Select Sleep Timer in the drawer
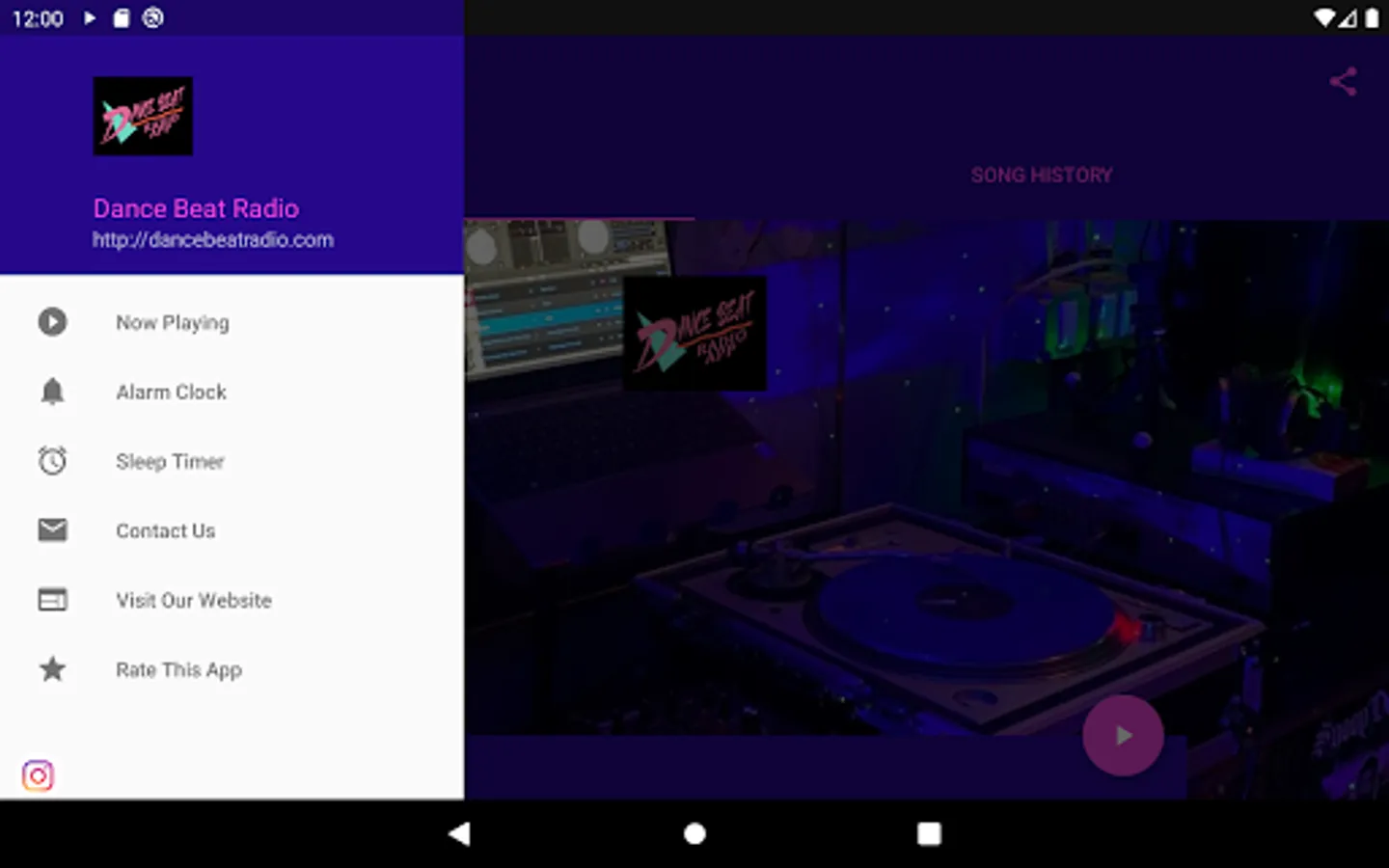The height and width of the screenshot is (868, 1389). pos(231,461)
